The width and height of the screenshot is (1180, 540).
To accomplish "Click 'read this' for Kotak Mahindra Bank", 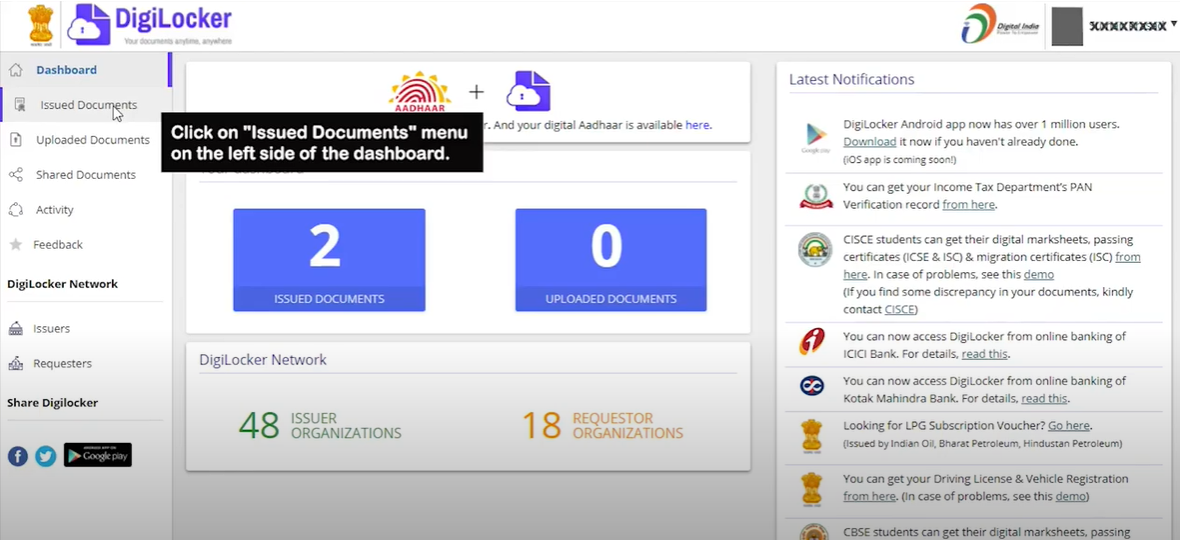I will [1044, 399].
